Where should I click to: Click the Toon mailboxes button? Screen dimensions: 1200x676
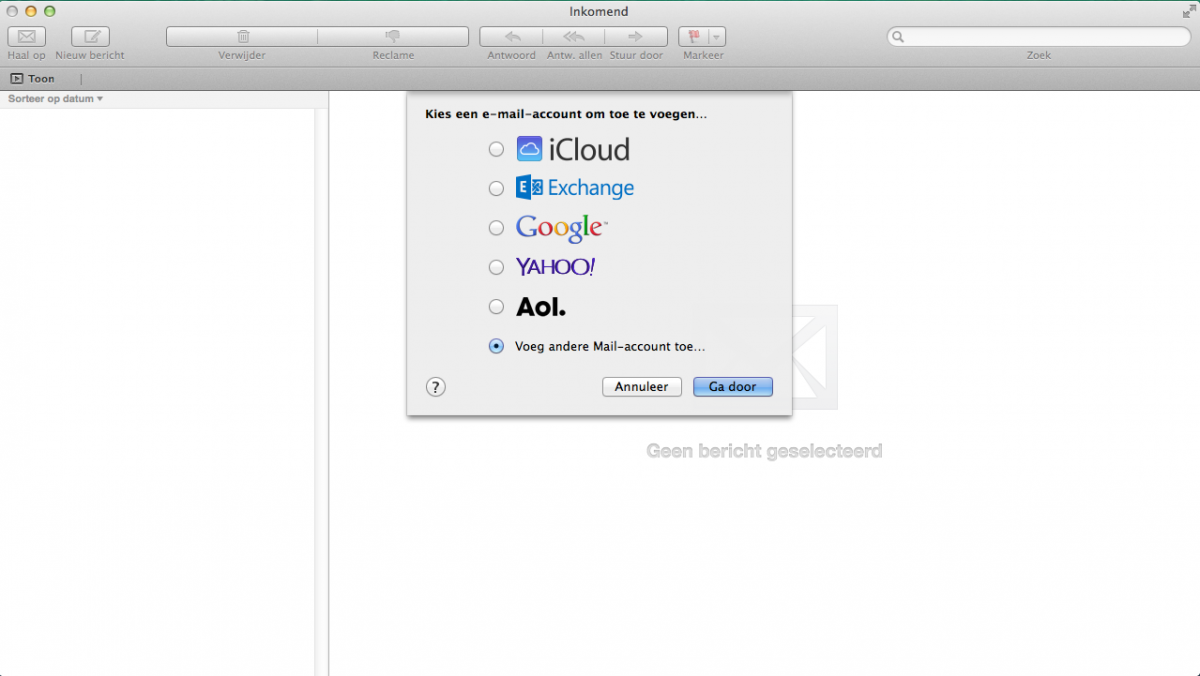tap(33, 78)
